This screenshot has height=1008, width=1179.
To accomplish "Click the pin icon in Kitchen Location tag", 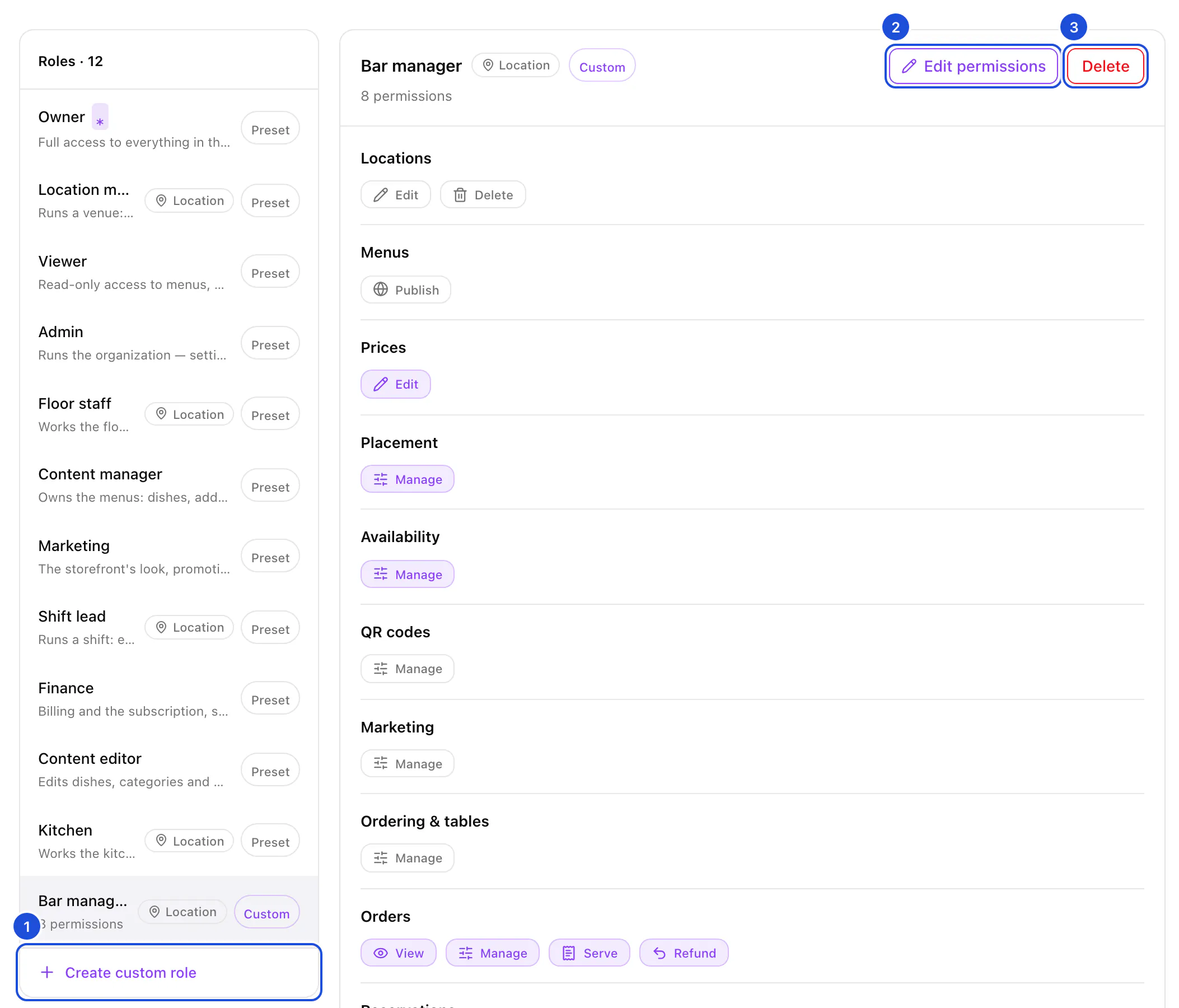I will [161, 841].
